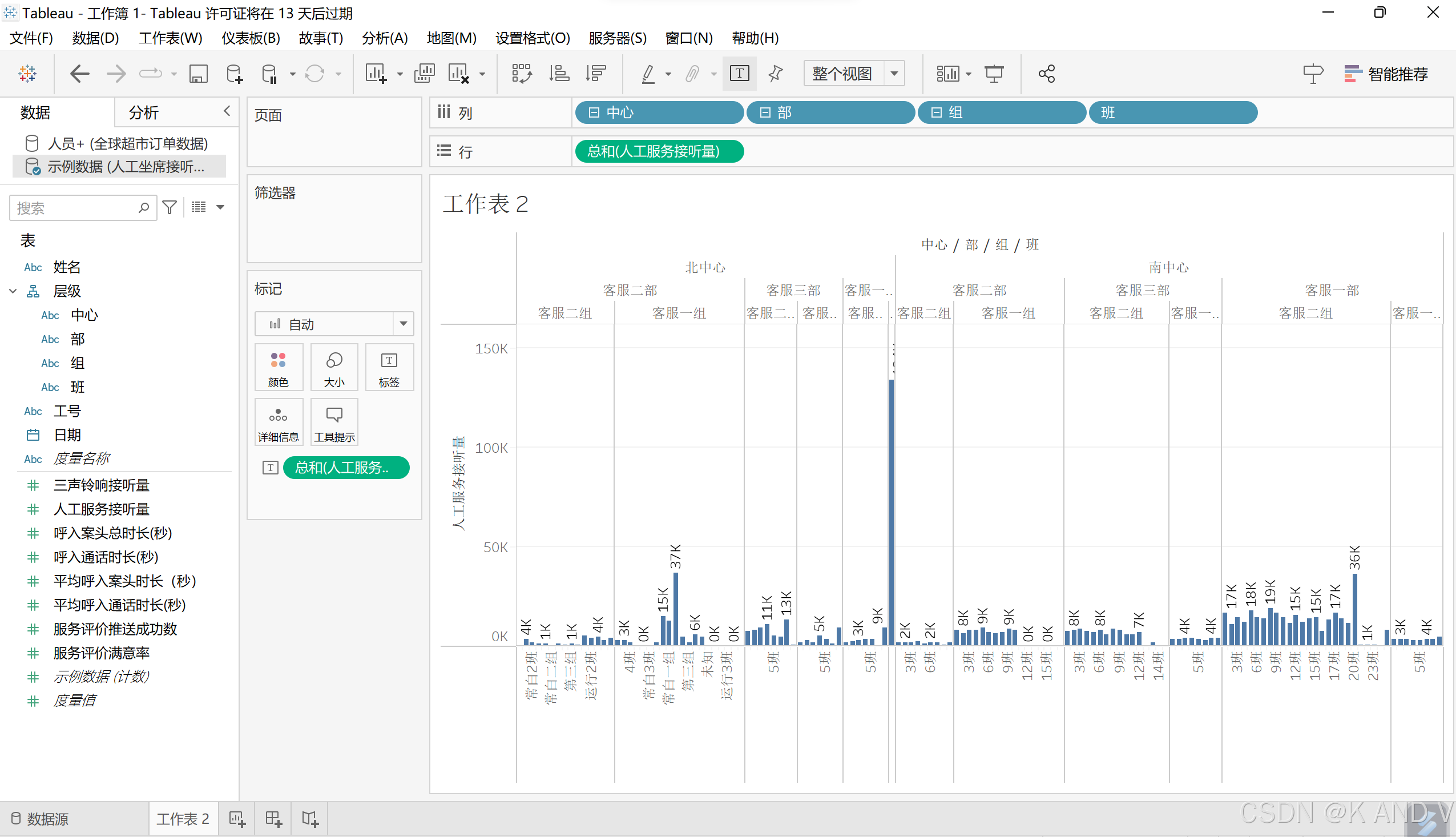Click the save workbook icon

(198, 74)
